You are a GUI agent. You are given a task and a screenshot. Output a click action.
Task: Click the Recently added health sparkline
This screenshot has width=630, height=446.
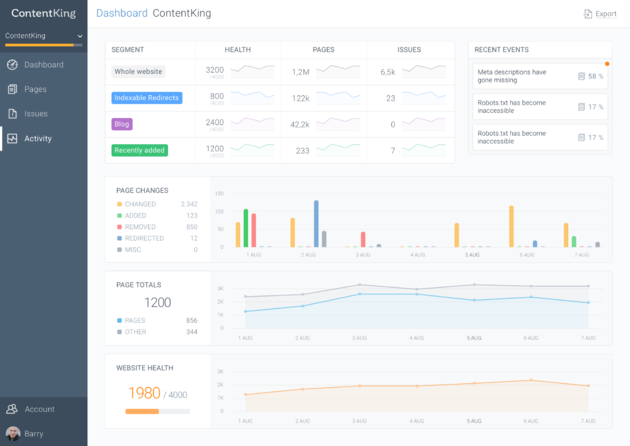[x=252, y=150]
